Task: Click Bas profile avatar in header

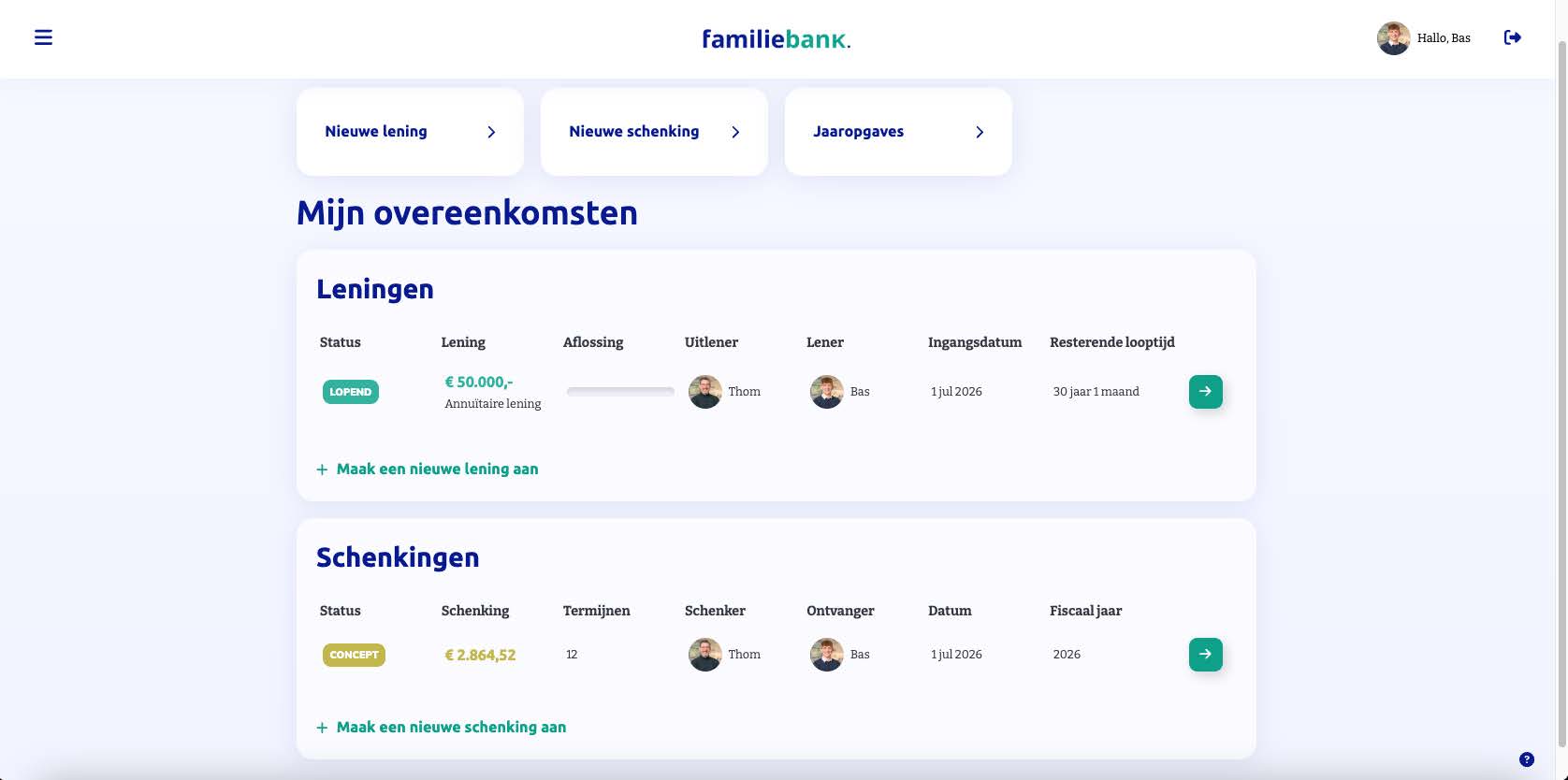Action: pyautogui.click(x=1393, y=38)
